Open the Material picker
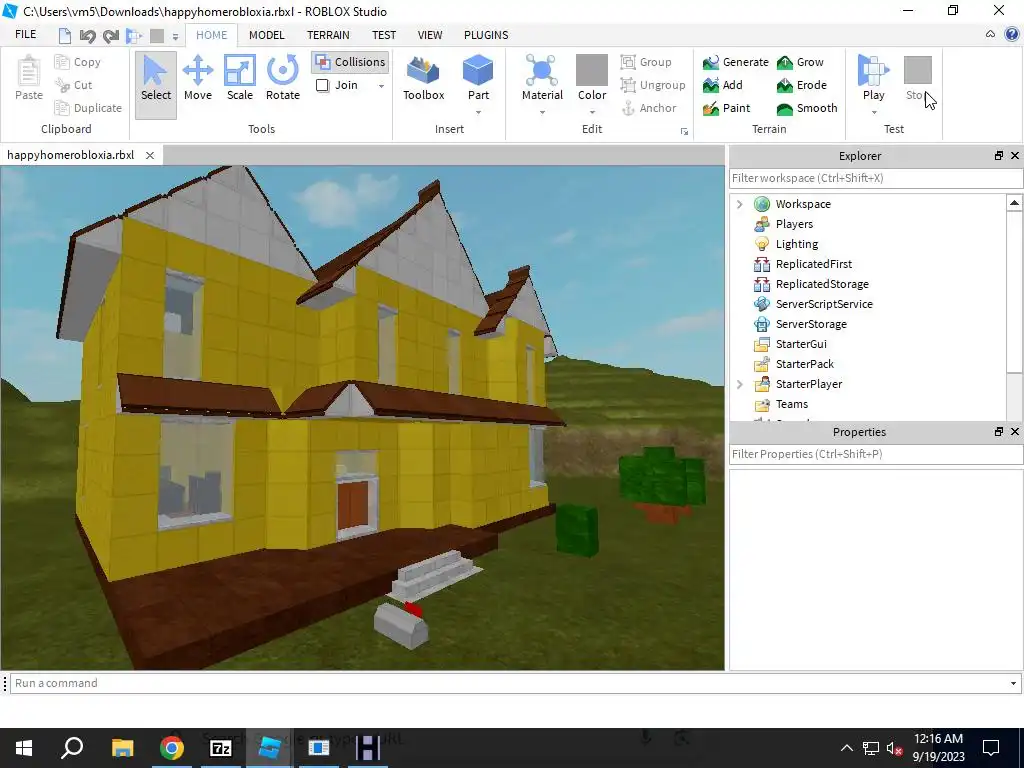Screen dimensions: 1024x768 [542, 78]
